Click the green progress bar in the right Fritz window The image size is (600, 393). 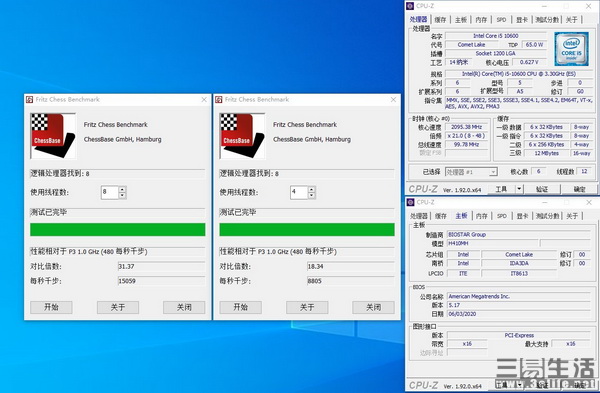307,230
